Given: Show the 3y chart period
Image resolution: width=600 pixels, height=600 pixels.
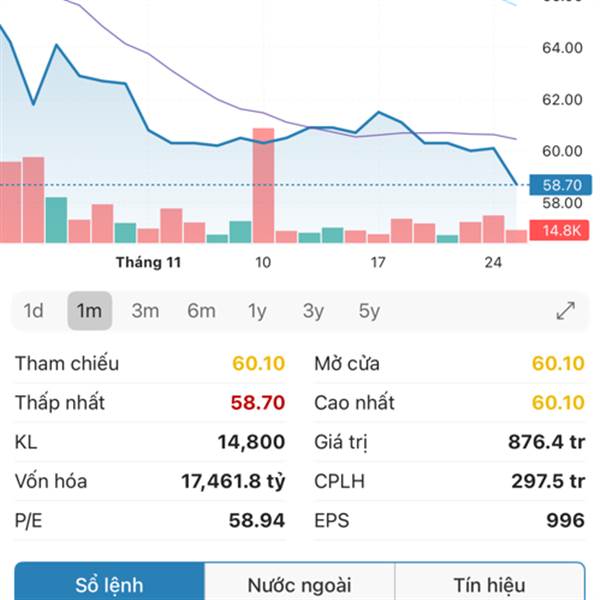Looking at the screenshot, I should [x=313, y=311].
